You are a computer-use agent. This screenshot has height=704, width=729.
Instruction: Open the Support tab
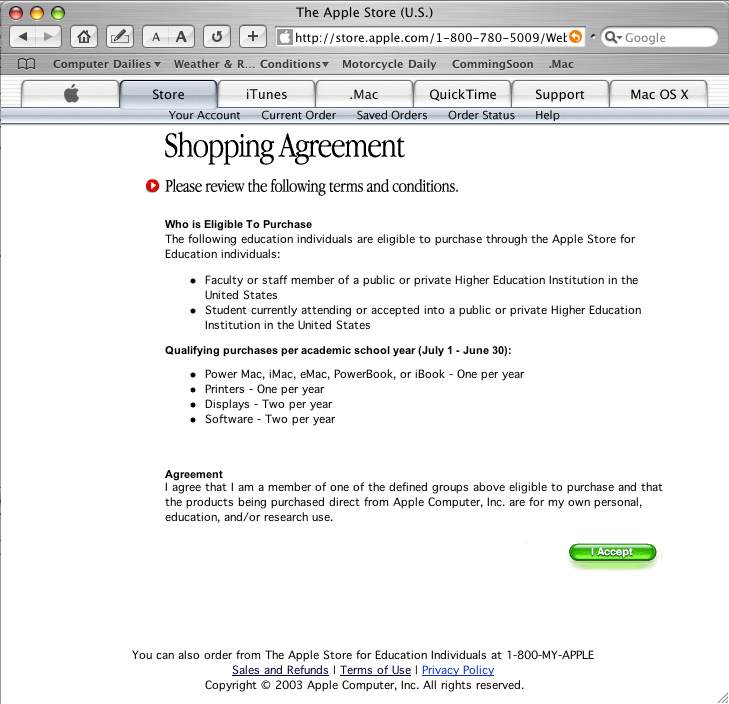click(560, 94)
